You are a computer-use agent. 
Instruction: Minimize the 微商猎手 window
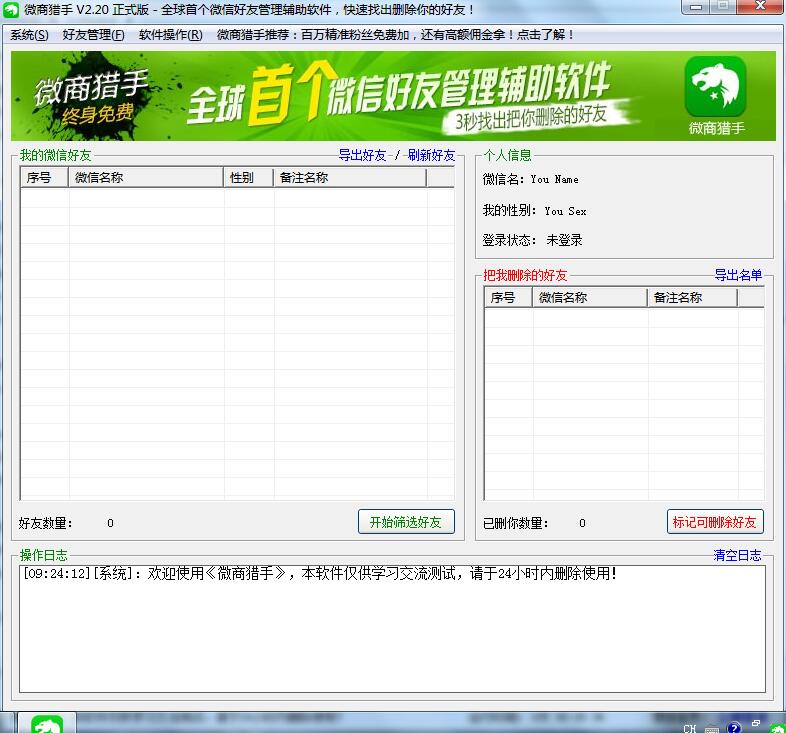[696, 7]
